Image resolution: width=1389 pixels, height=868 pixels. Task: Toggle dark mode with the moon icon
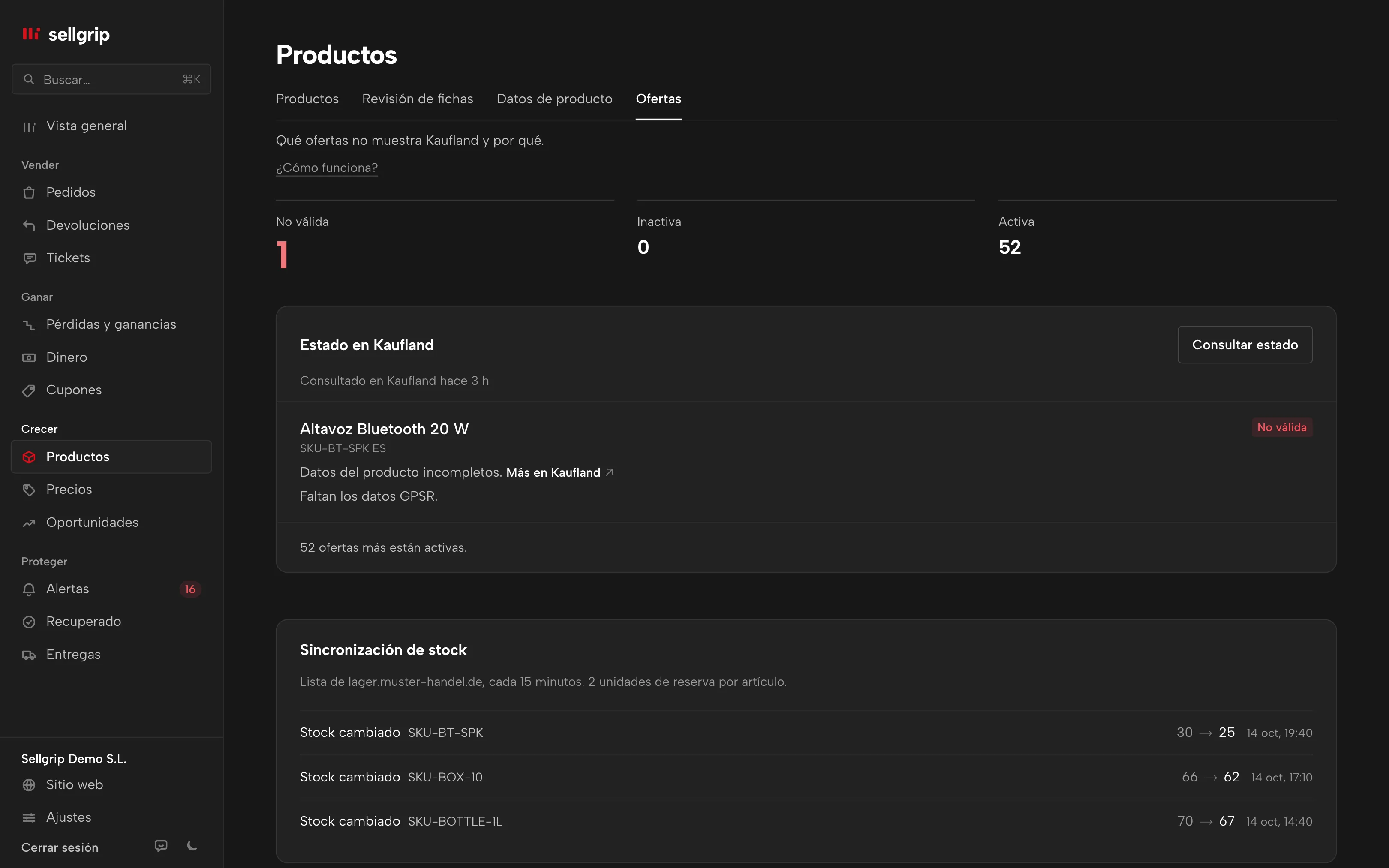192,846
